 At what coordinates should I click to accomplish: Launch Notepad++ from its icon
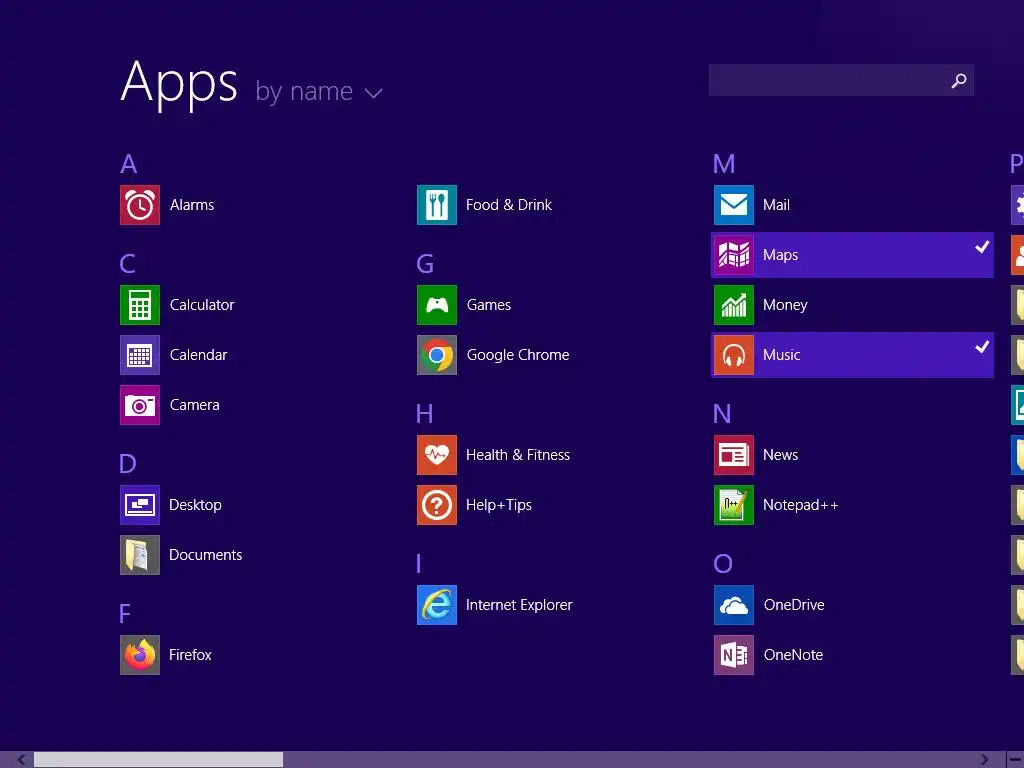pos(734,505)
